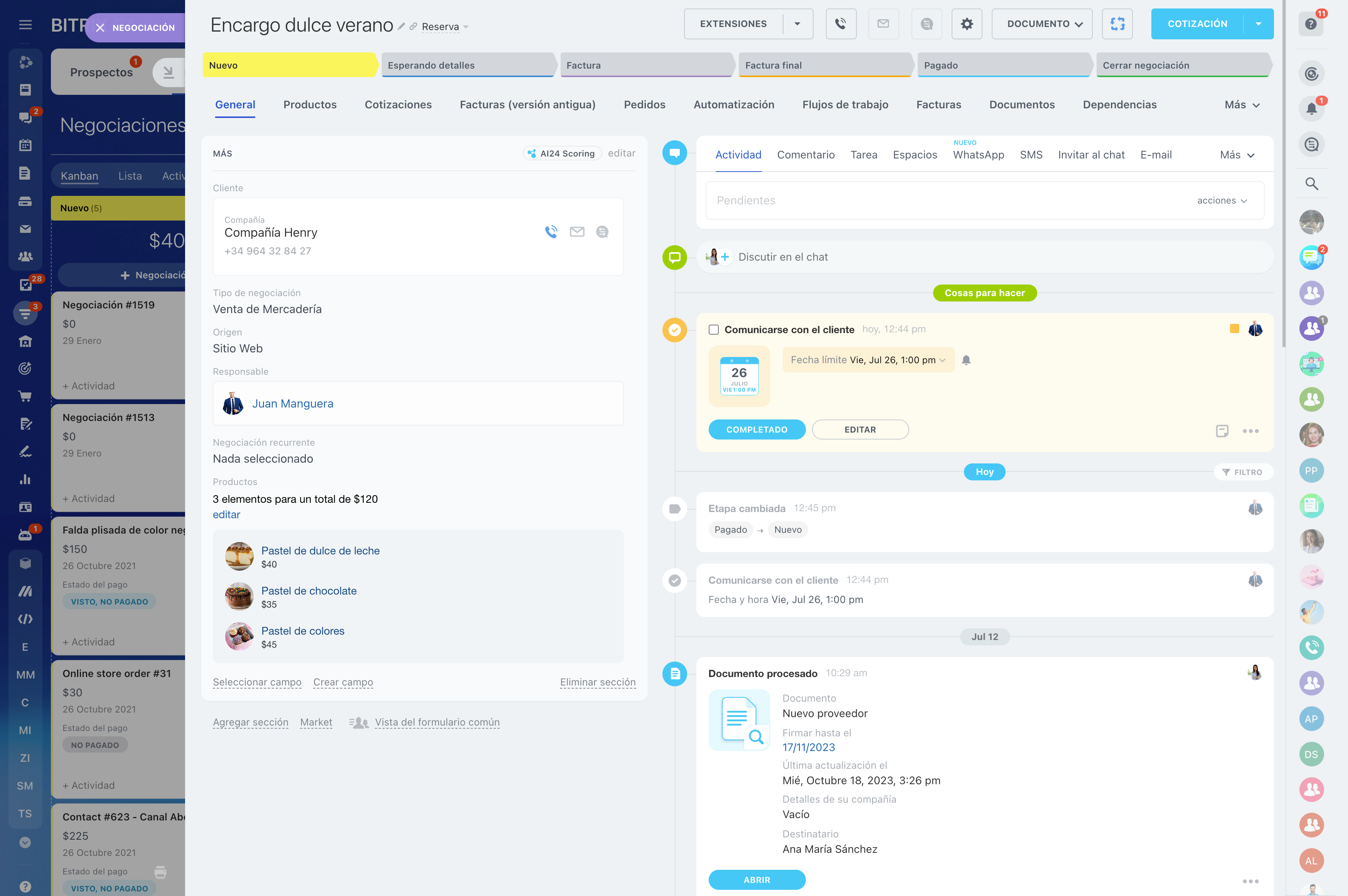This screenshot has width=1348, height=896.
Task: Click the search magnifier in right sidebar
Action: click(1311, 184)
